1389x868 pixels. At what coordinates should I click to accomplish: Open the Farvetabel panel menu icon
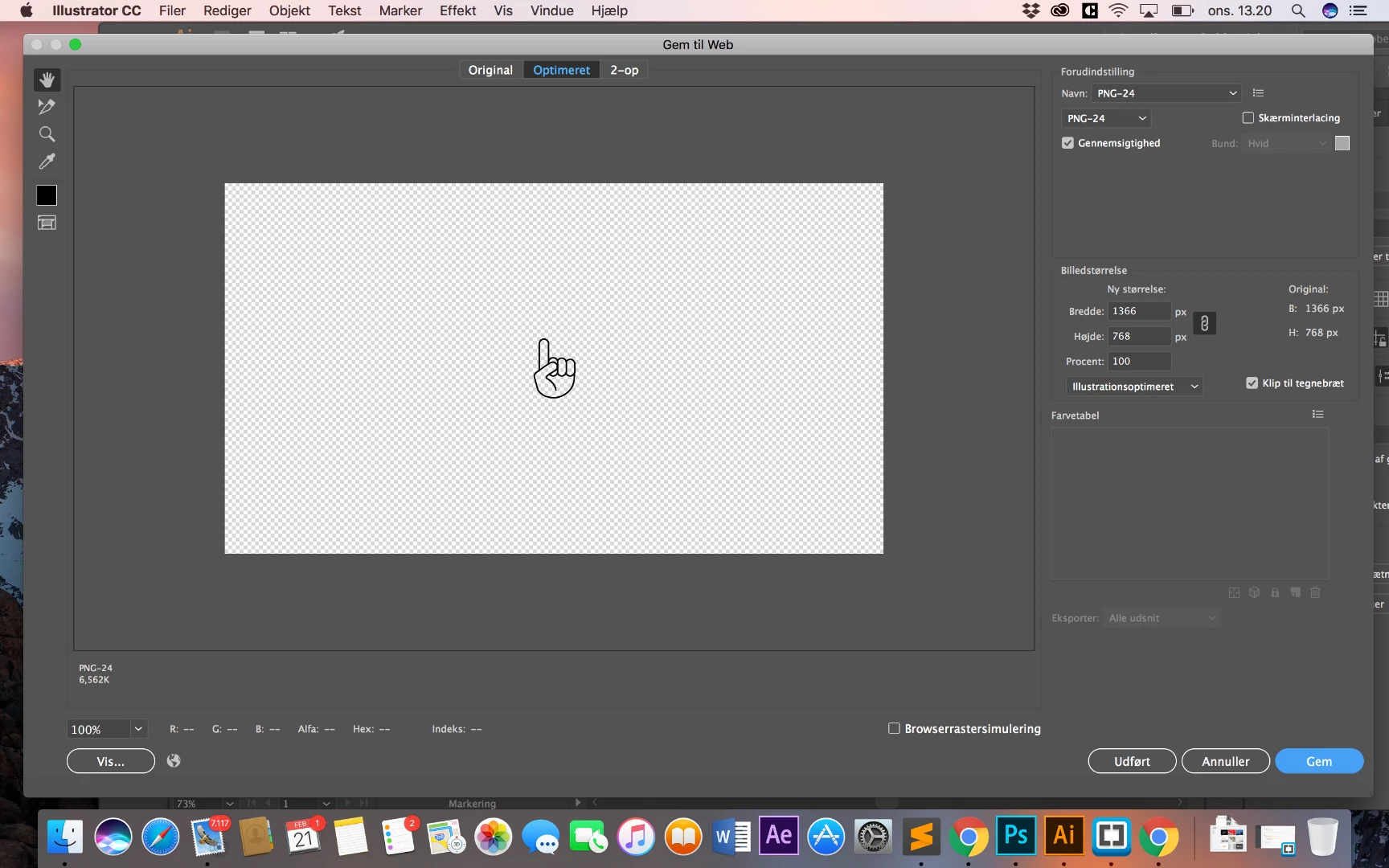point(1317,415)
